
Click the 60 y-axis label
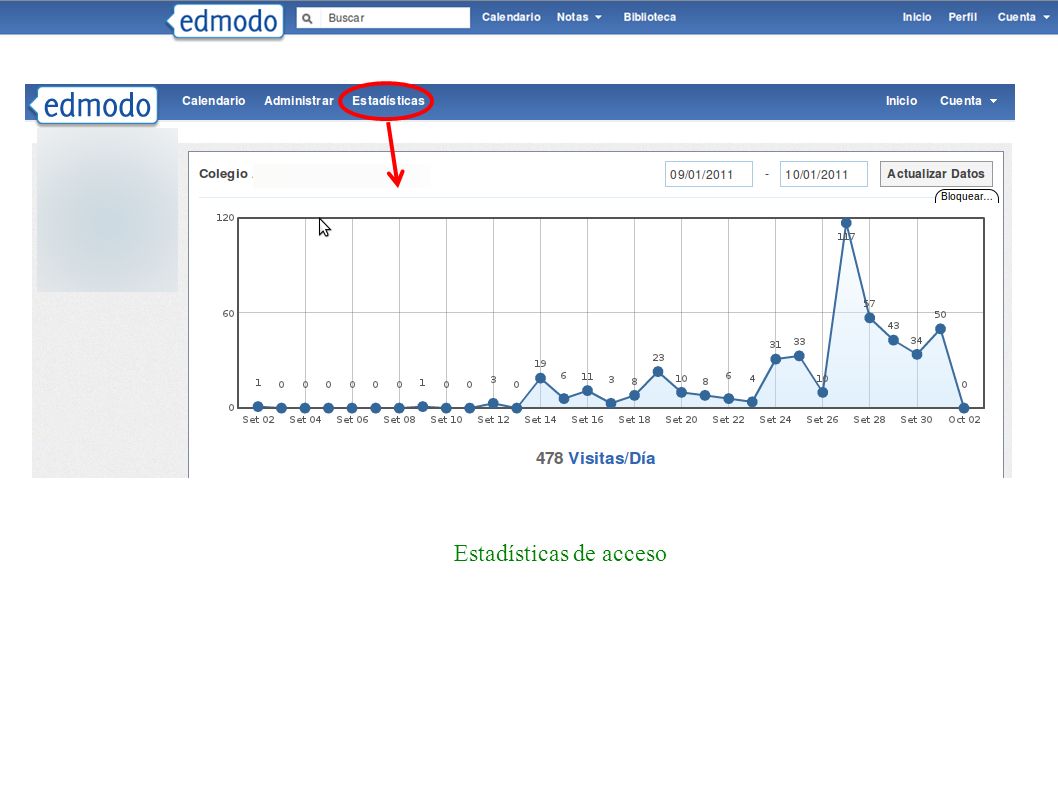coord(228,313)
